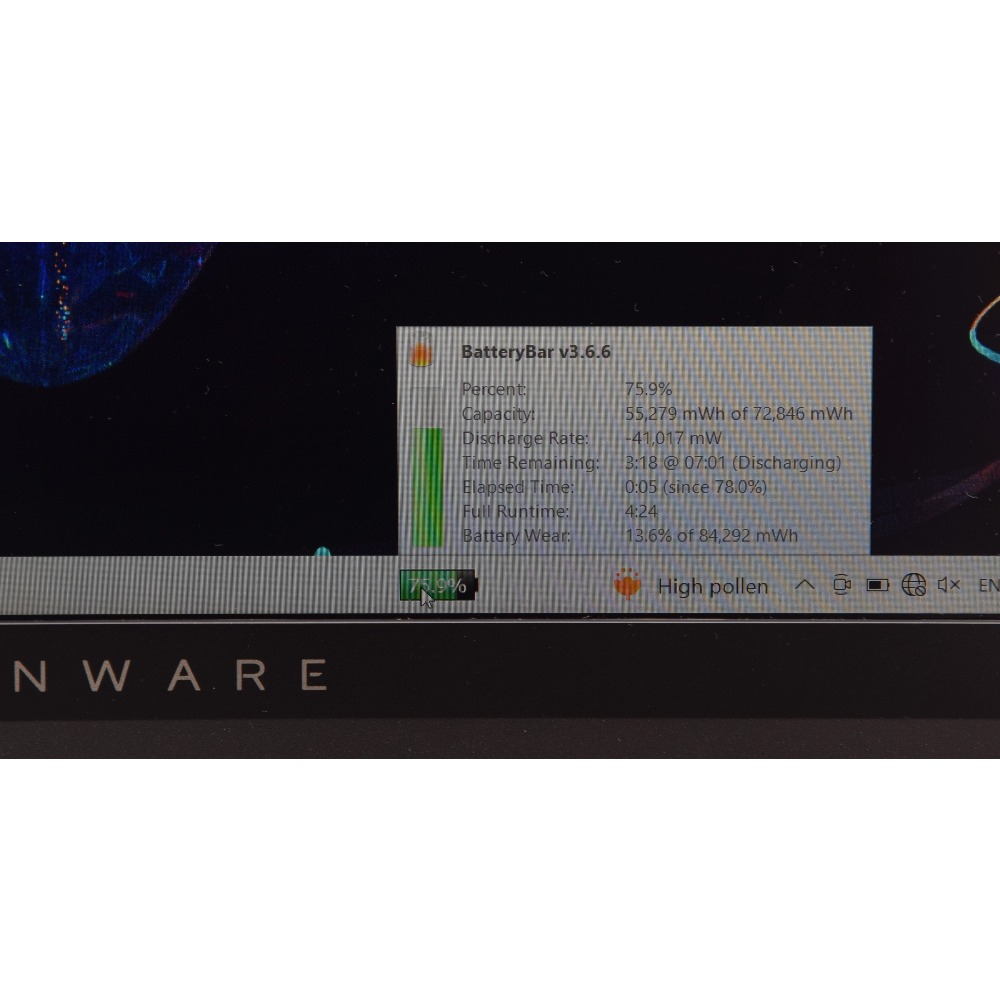1000x1000 pixels.
Task: Click the Percent value 75.9%
Action: pos(649,389)
